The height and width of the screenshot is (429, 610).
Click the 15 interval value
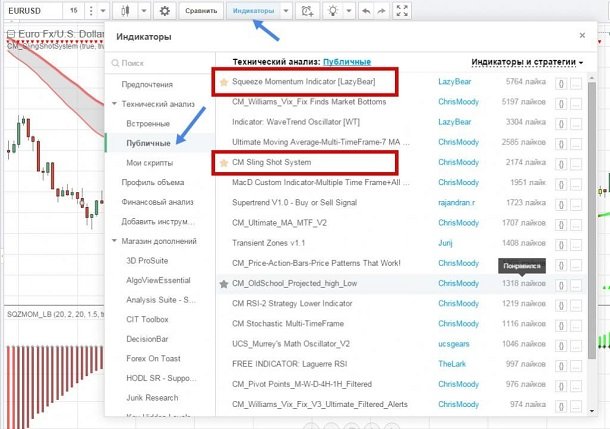(x=74, y=11)
